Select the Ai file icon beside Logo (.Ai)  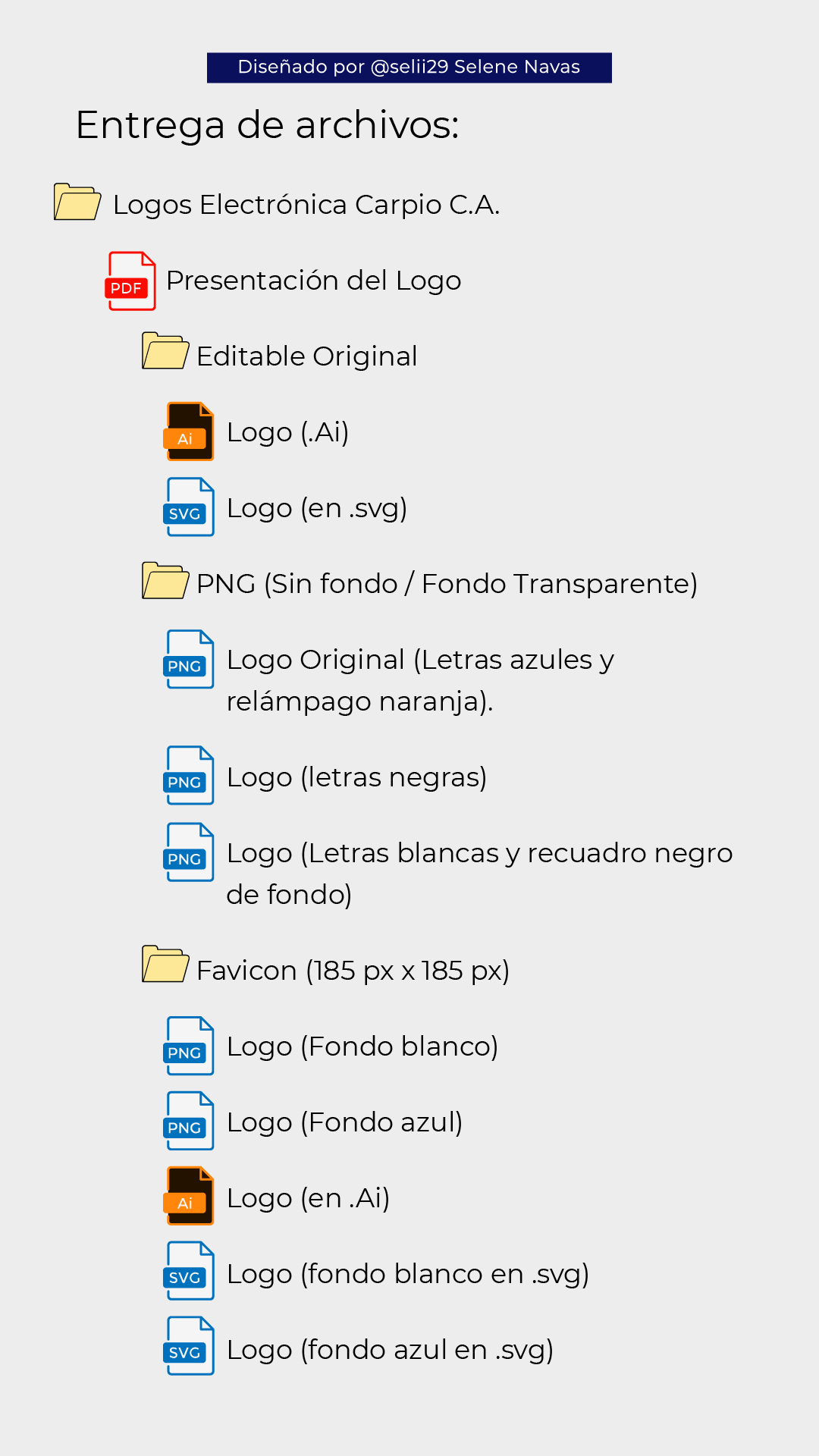pos(189,431)
